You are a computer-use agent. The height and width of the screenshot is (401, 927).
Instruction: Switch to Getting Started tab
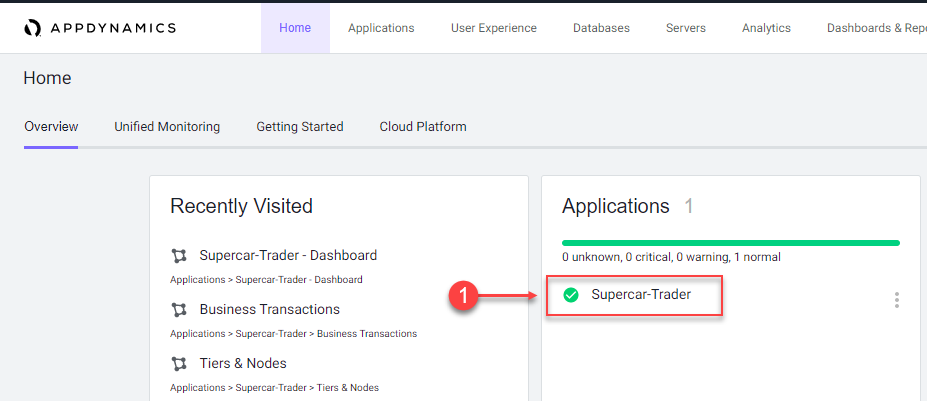coord(300,127)
